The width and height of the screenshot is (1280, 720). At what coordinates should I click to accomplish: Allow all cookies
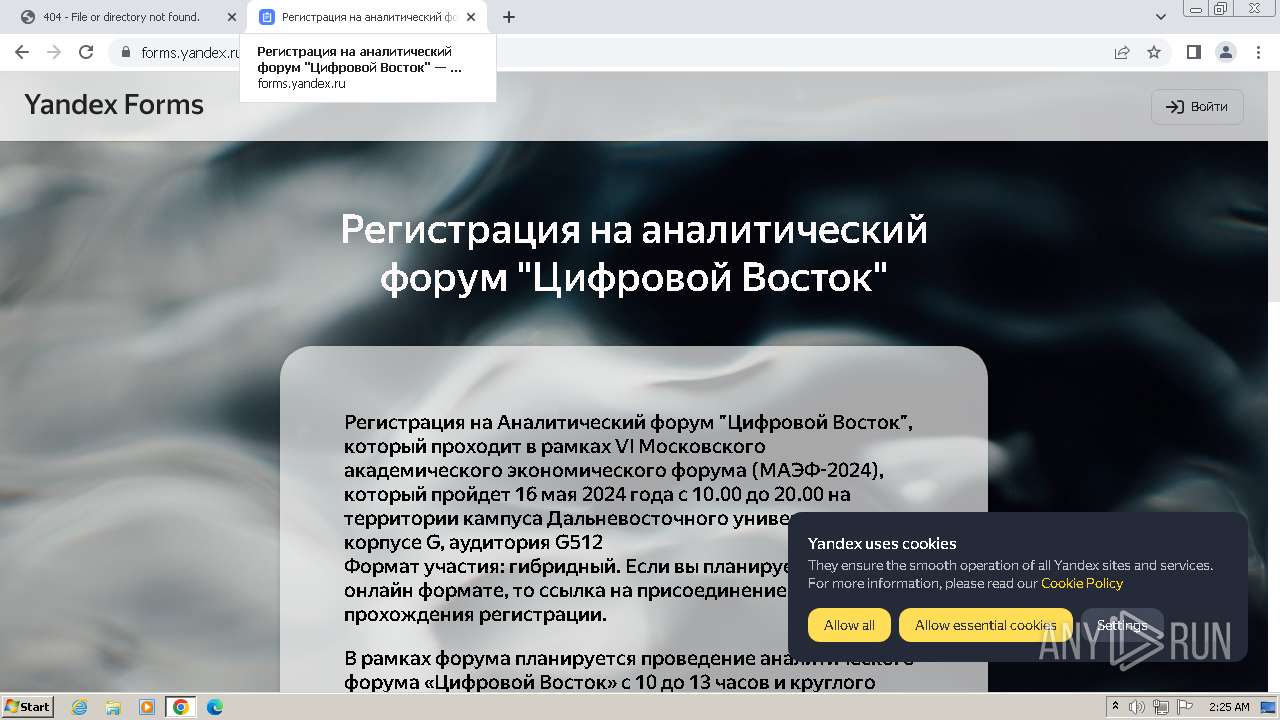tap(849, 625)
